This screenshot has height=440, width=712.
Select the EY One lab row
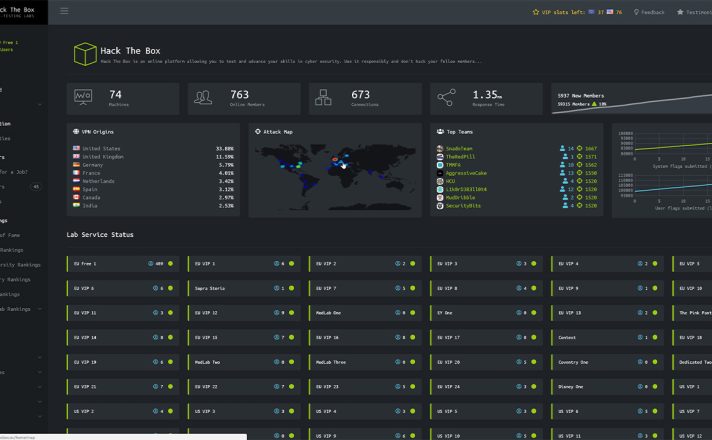(x=486, y=313)
